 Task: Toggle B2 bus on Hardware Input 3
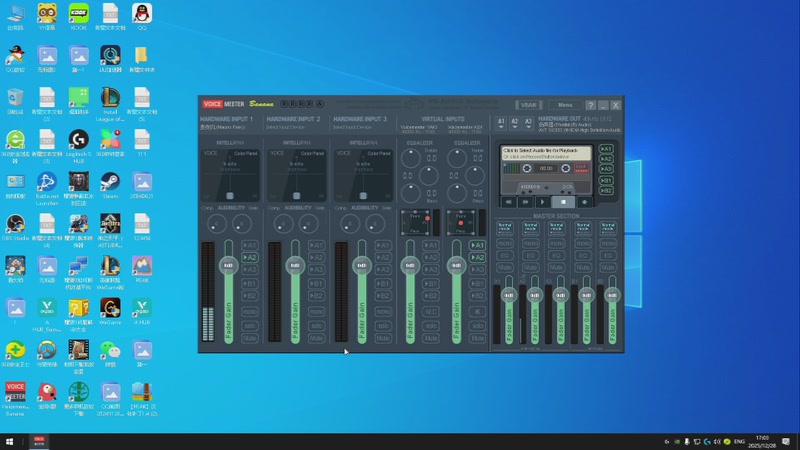pyautogui.click(x=383, y=296)
